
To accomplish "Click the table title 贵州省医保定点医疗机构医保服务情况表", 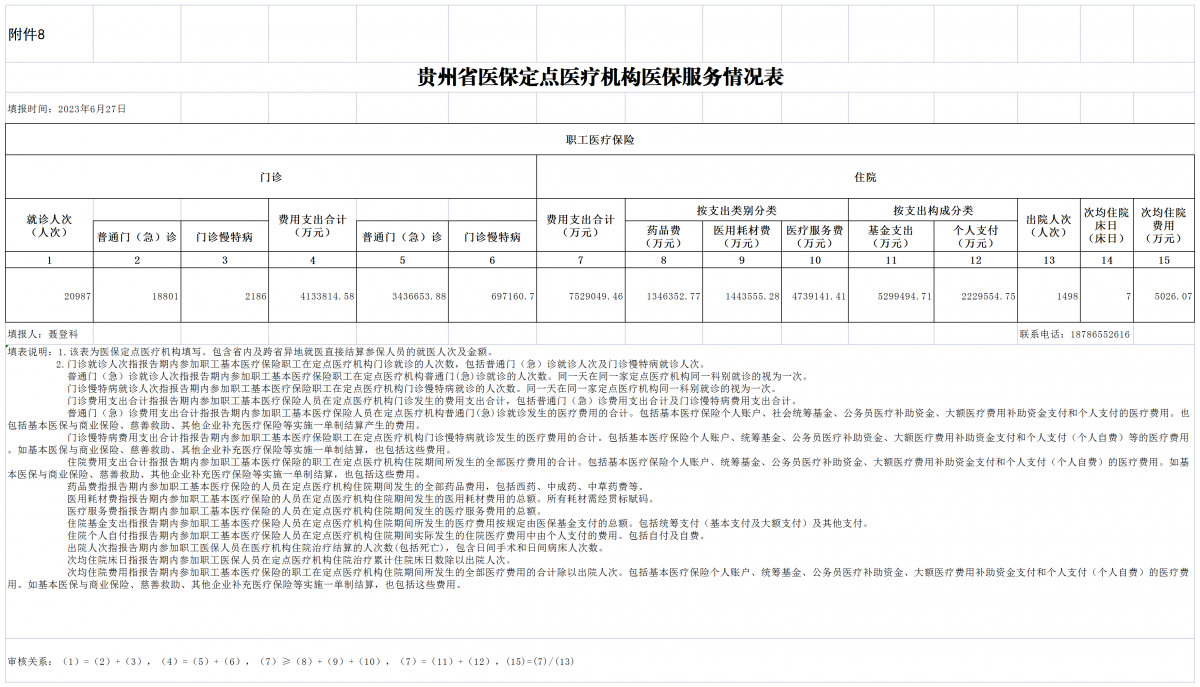I will point(600,79).
